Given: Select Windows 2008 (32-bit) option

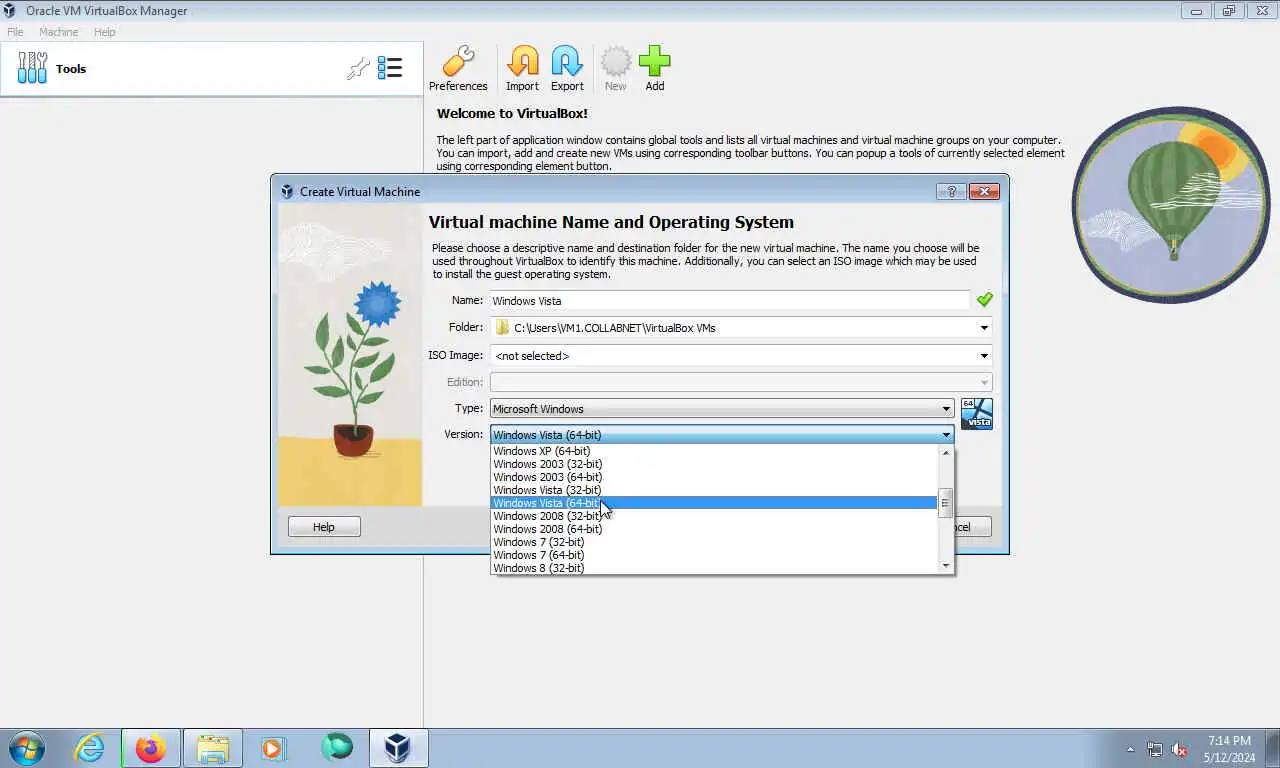Looking at the screenshot, I should pos(714,516).
